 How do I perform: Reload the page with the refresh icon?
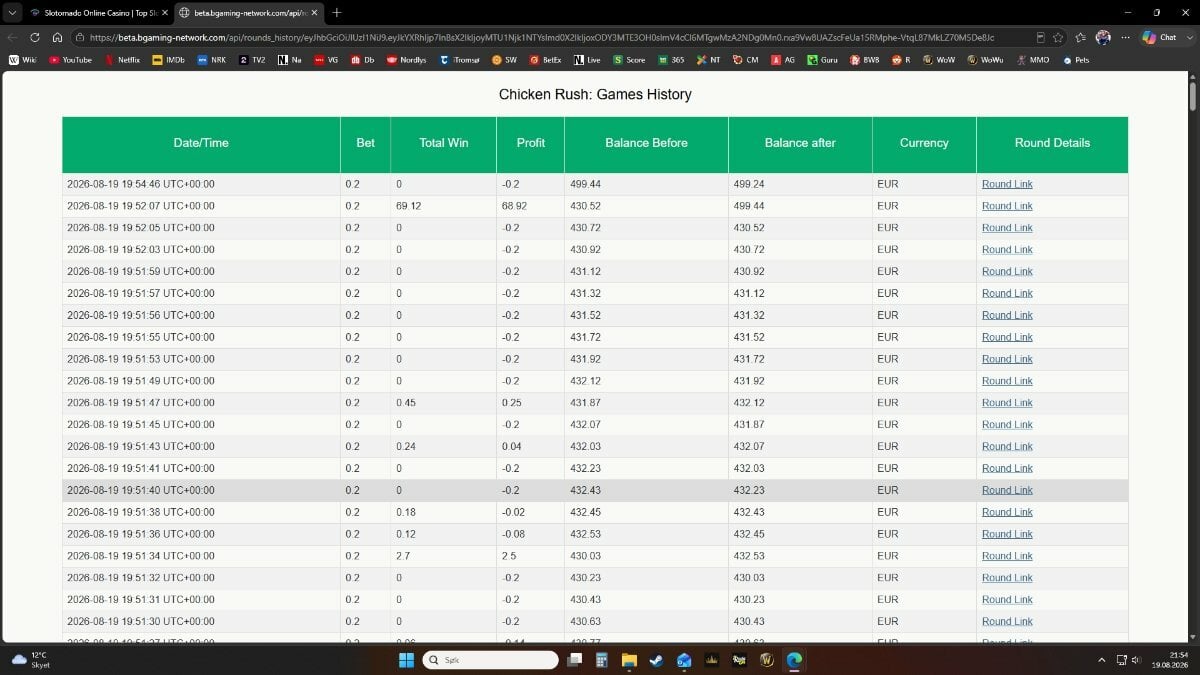click(35, 37)
